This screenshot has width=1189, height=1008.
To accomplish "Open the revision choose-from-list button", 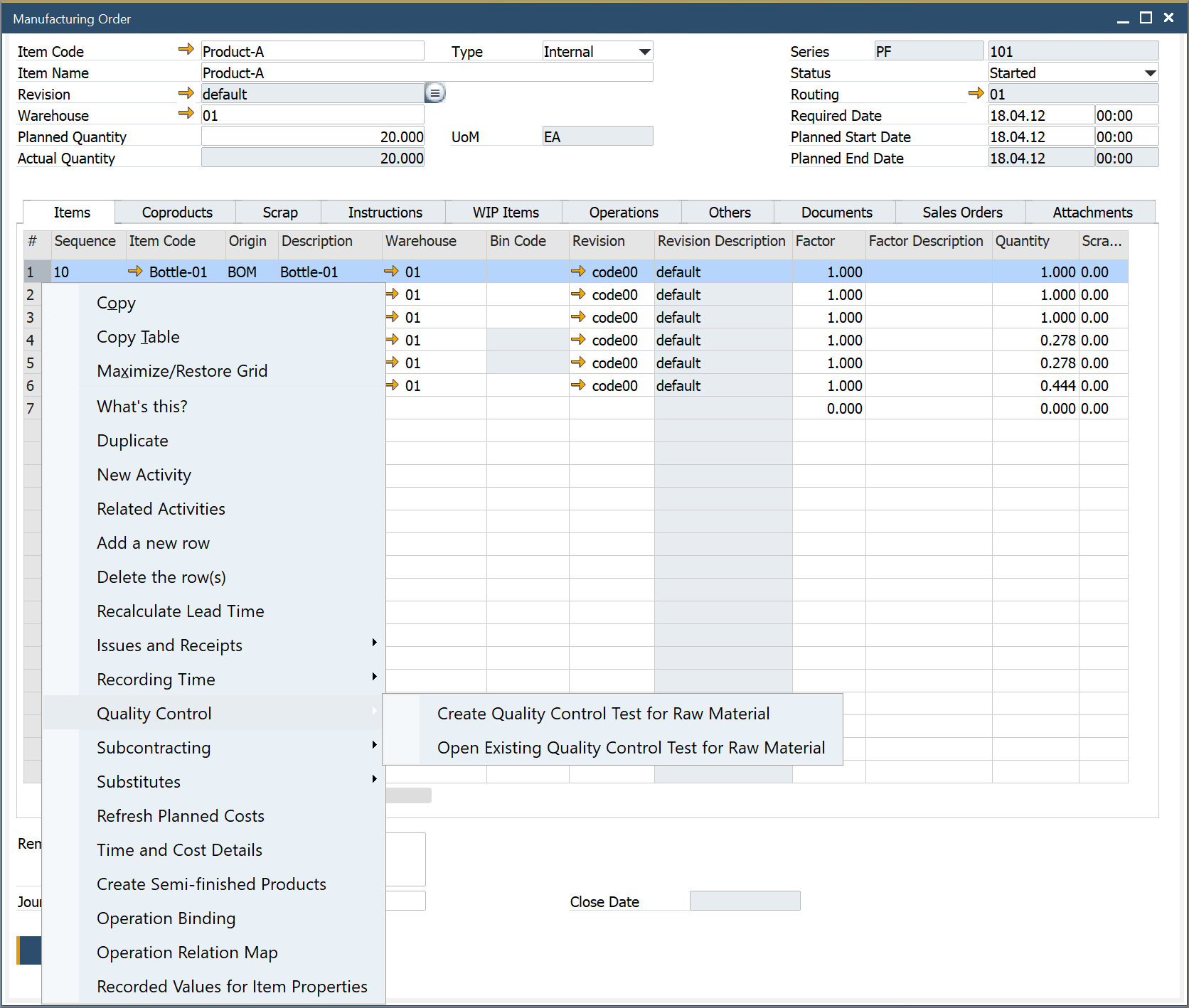I will point(435,93).
